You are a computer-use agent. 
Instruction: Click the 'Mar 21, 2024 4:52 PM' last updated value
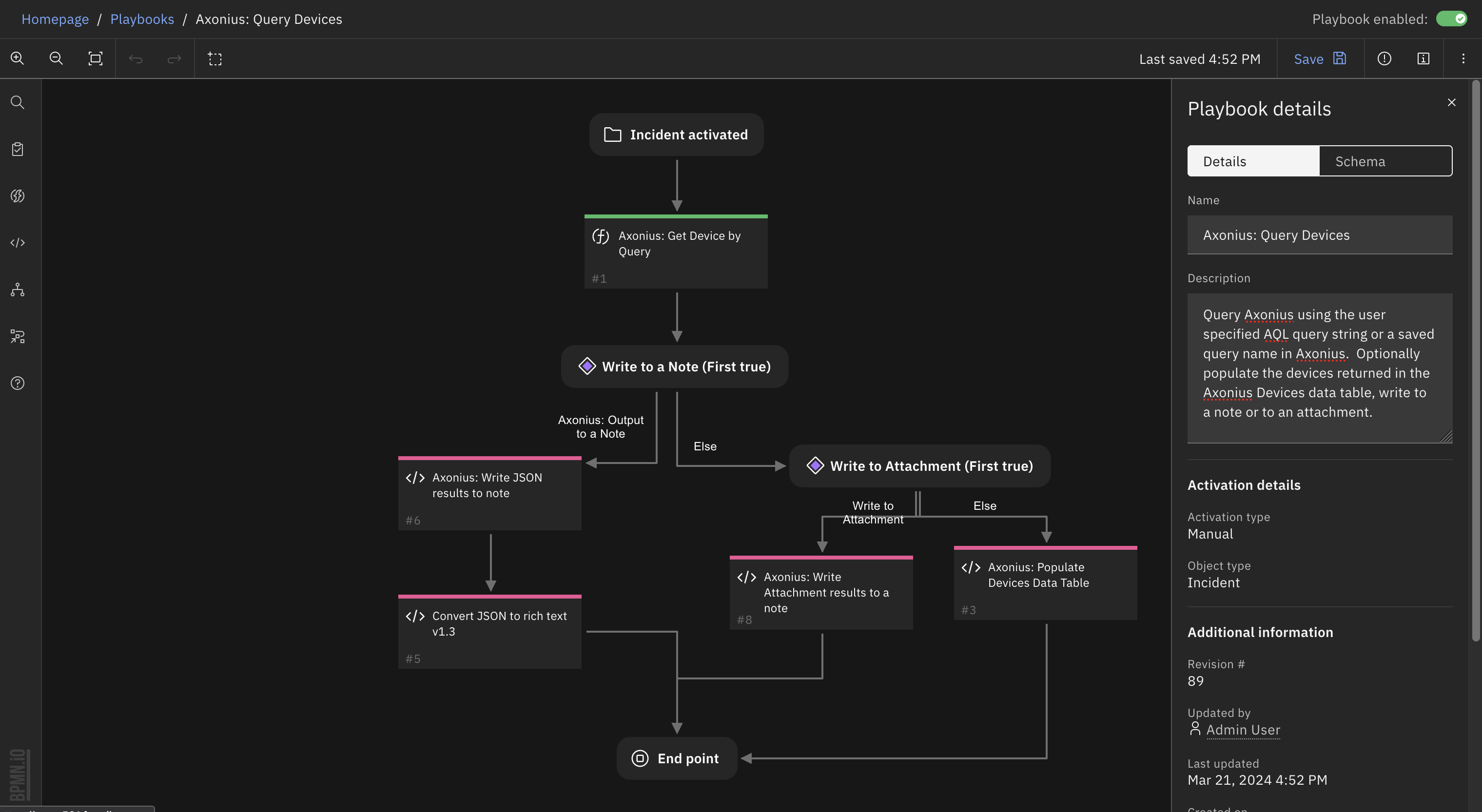[1257, 780]
